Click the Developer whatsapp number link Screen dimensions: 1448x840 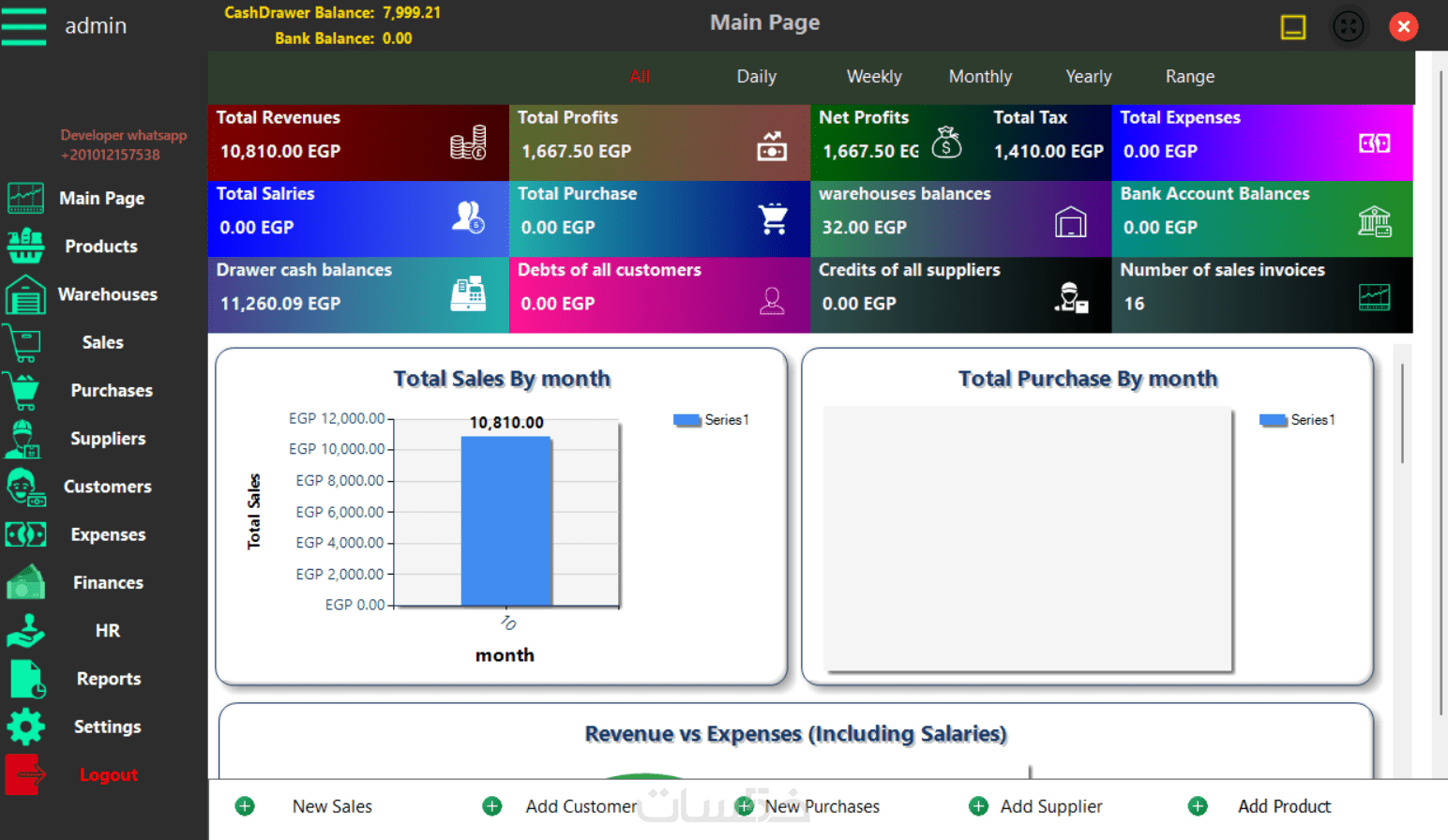click(x=111, y=155)
